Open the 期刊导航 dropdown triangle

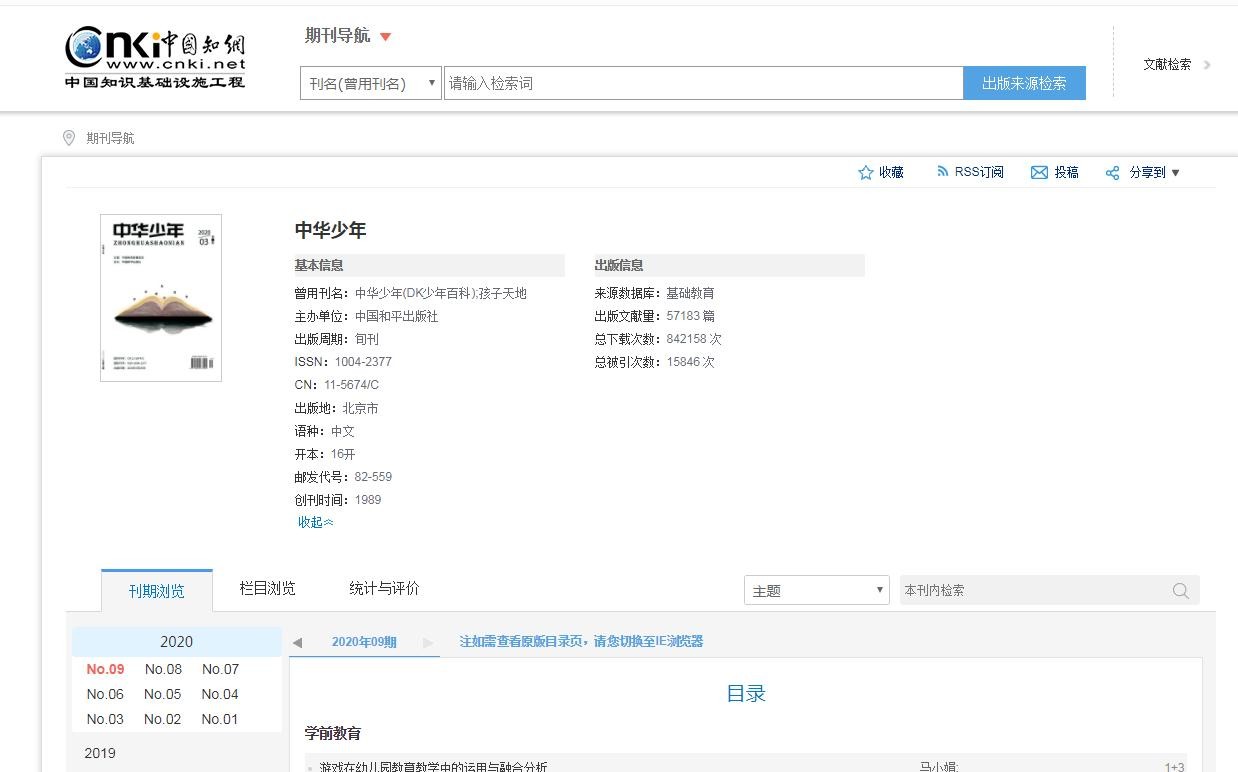click(x=386, y=37)
